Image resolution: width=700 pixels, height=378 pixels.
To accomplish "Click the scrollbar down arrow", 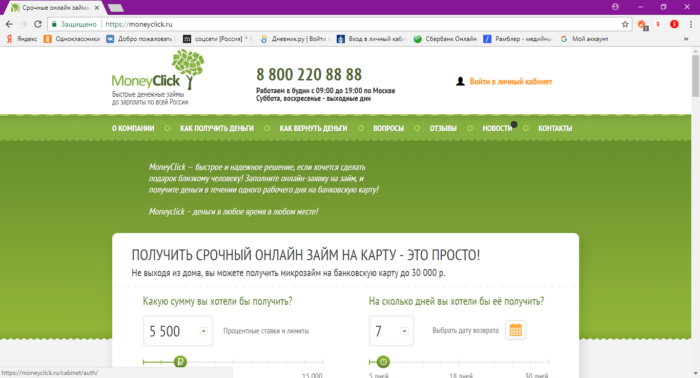I will pyautogui.click(x=696, y=374).
